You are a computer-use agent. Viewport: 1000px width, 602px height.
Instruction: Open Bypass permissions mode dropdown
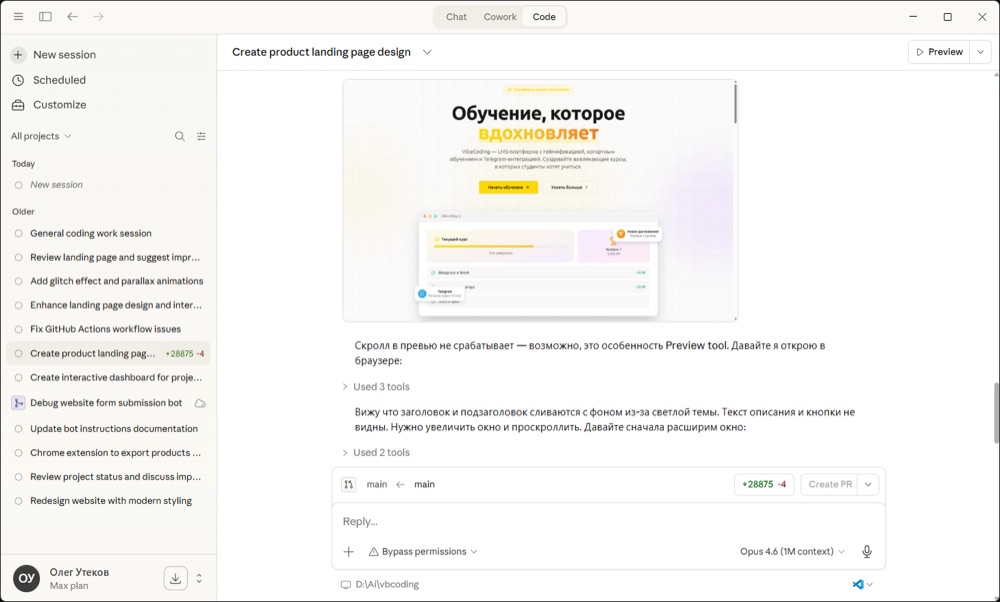[x=423, y=552]
